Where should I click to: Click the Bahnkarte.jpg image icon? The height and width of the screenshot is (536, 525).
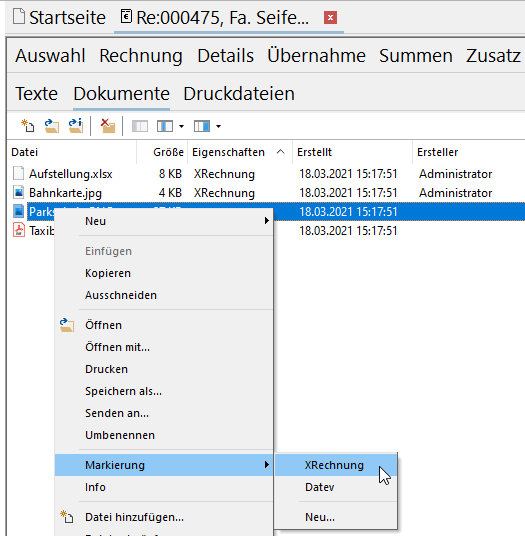click(x=18, y=192)
